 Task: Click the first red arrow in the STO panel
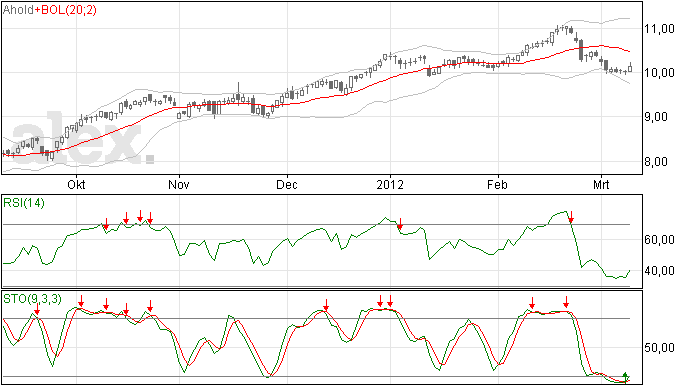point(37,309)
